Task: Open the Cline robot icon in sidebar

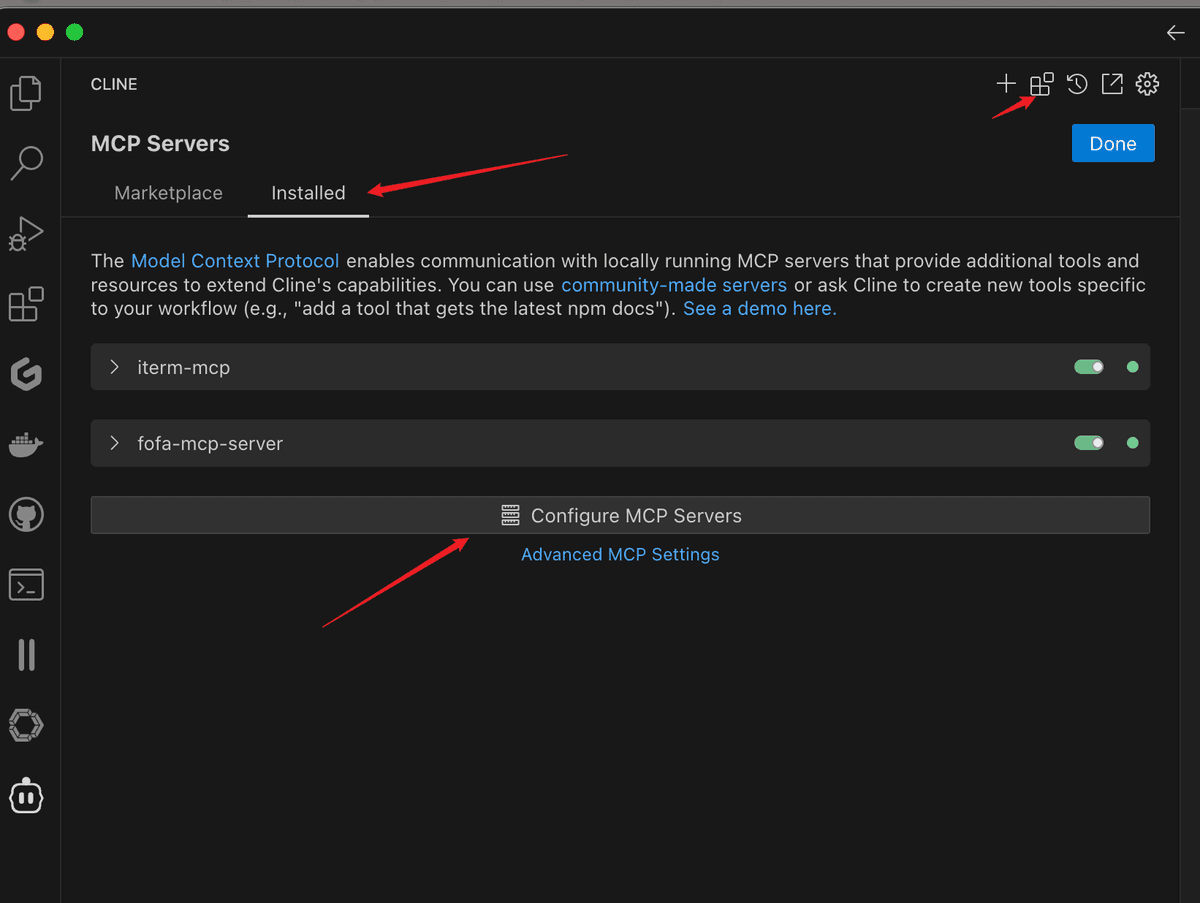Action: 26,796
